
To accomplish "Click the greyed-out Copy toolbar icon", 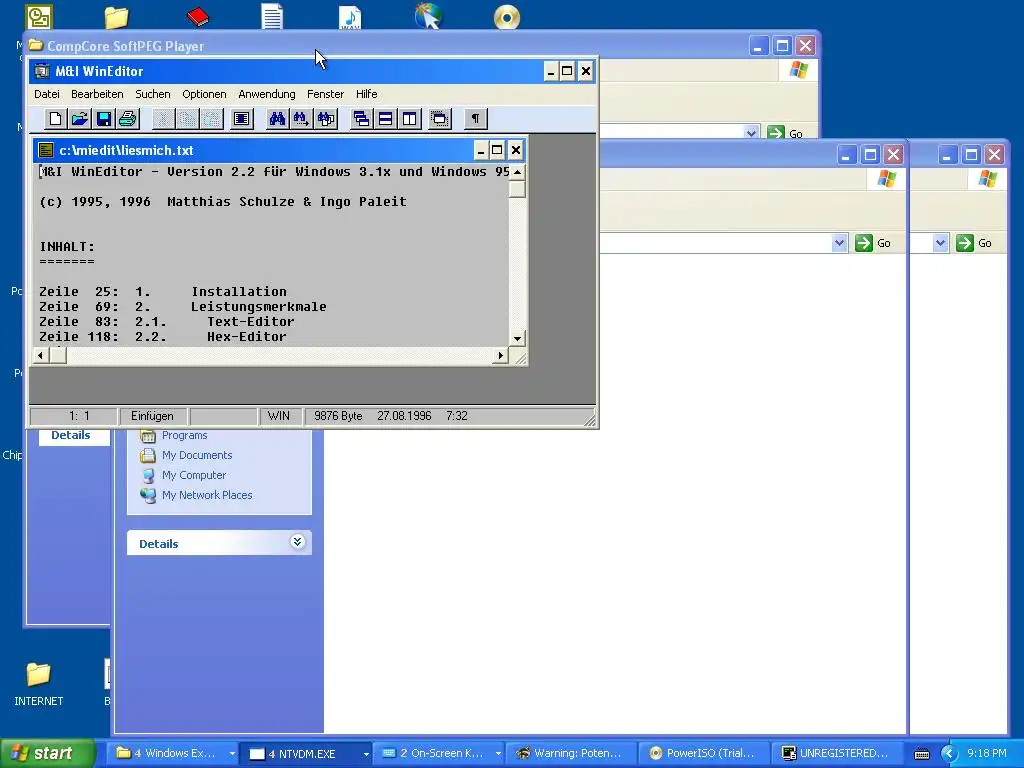I will coord(187,119).
